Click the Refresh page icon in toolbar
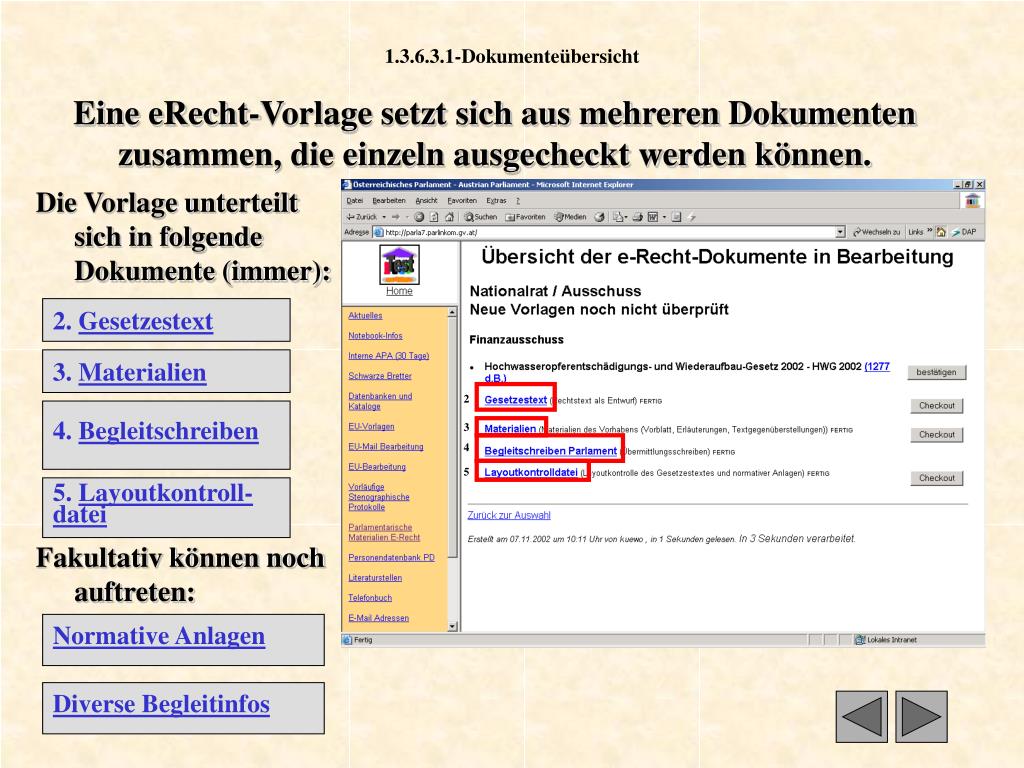The image size is (1024, 768). tap(434, 217)
